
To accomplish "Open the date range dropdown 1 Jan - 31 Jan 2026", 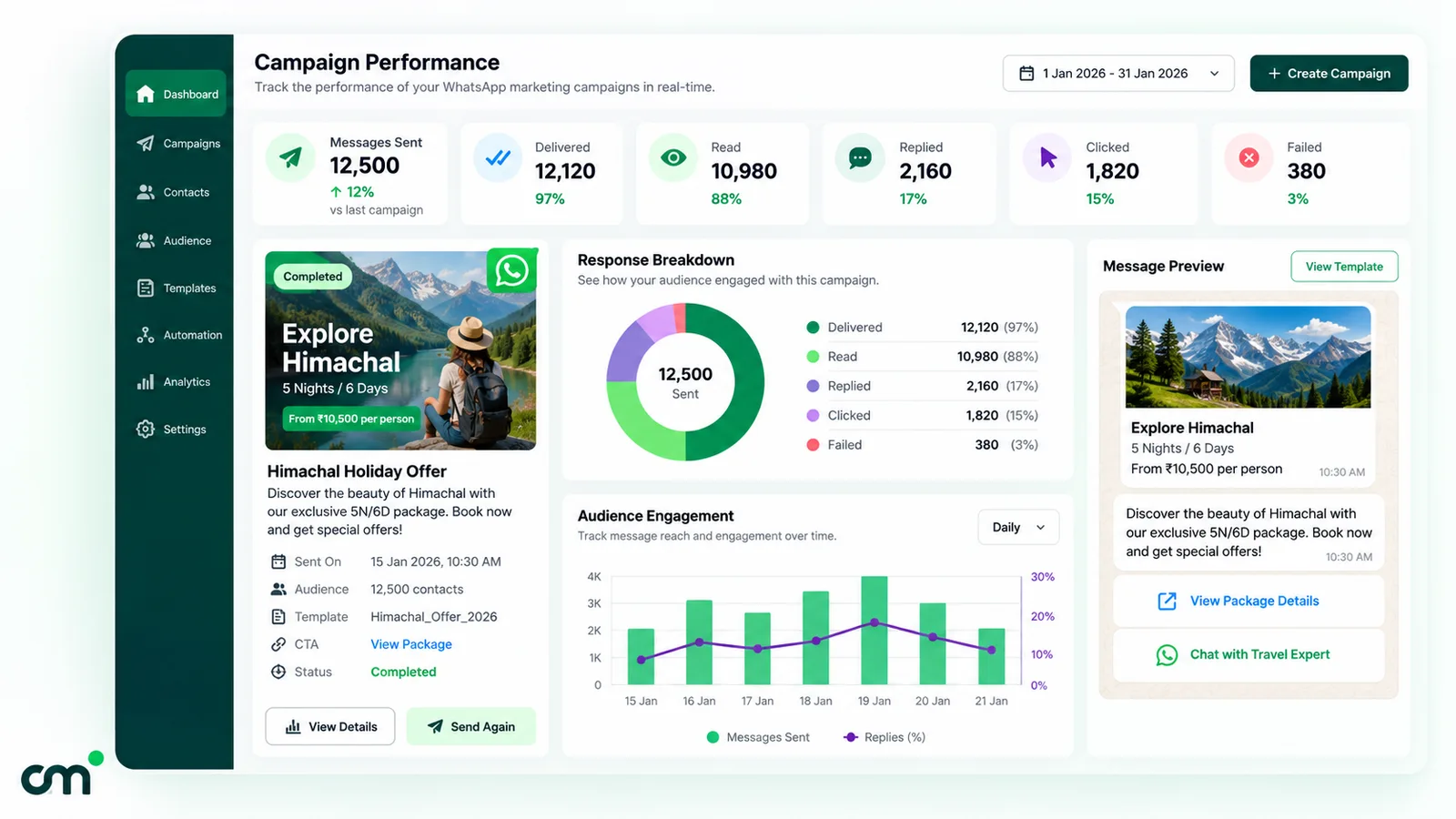I will coord(1118,73).
